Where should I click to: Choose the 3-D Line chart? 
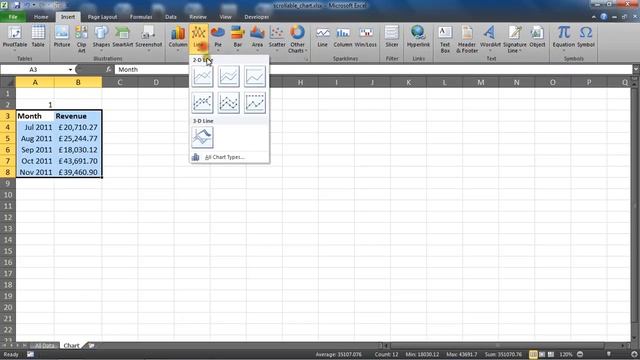pyautogui.click(x=202, y=137)
